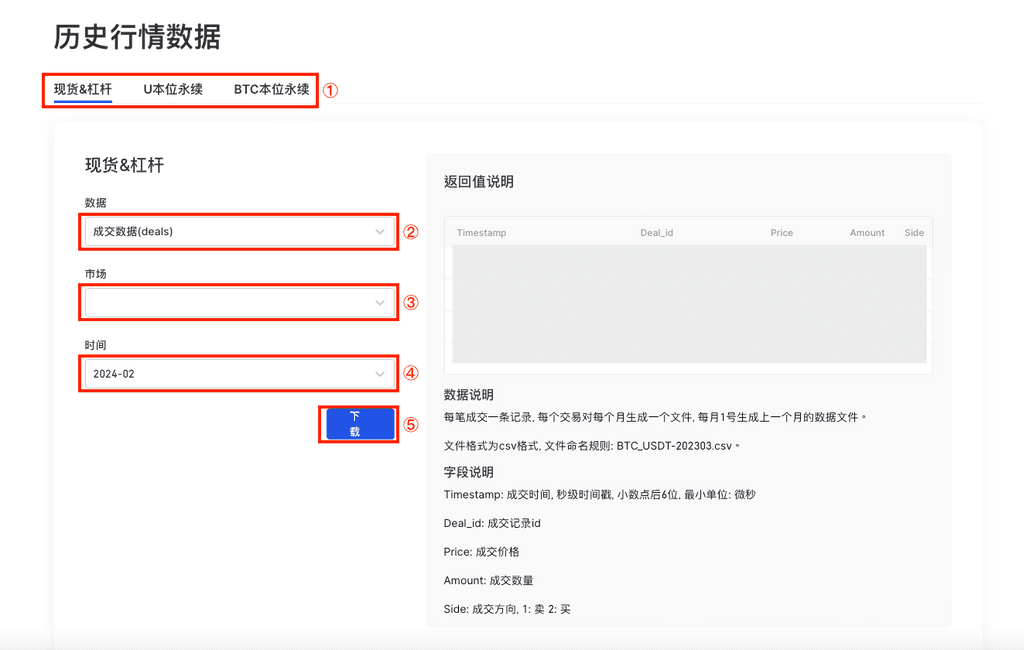Switch to the U本位永续 tab
1024x650 pixels.
173,89
